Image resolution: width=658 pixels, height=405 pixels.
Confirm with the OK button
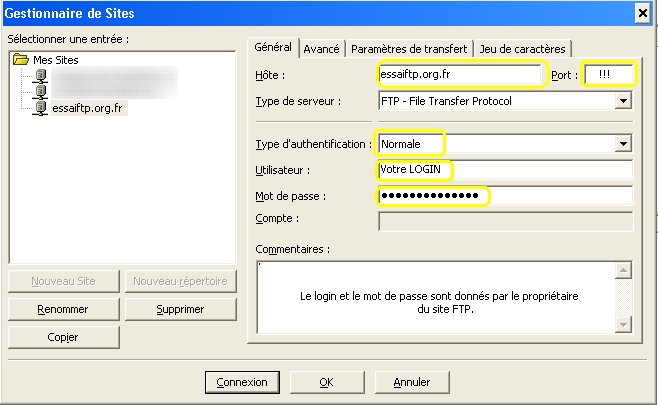(327, 382)
